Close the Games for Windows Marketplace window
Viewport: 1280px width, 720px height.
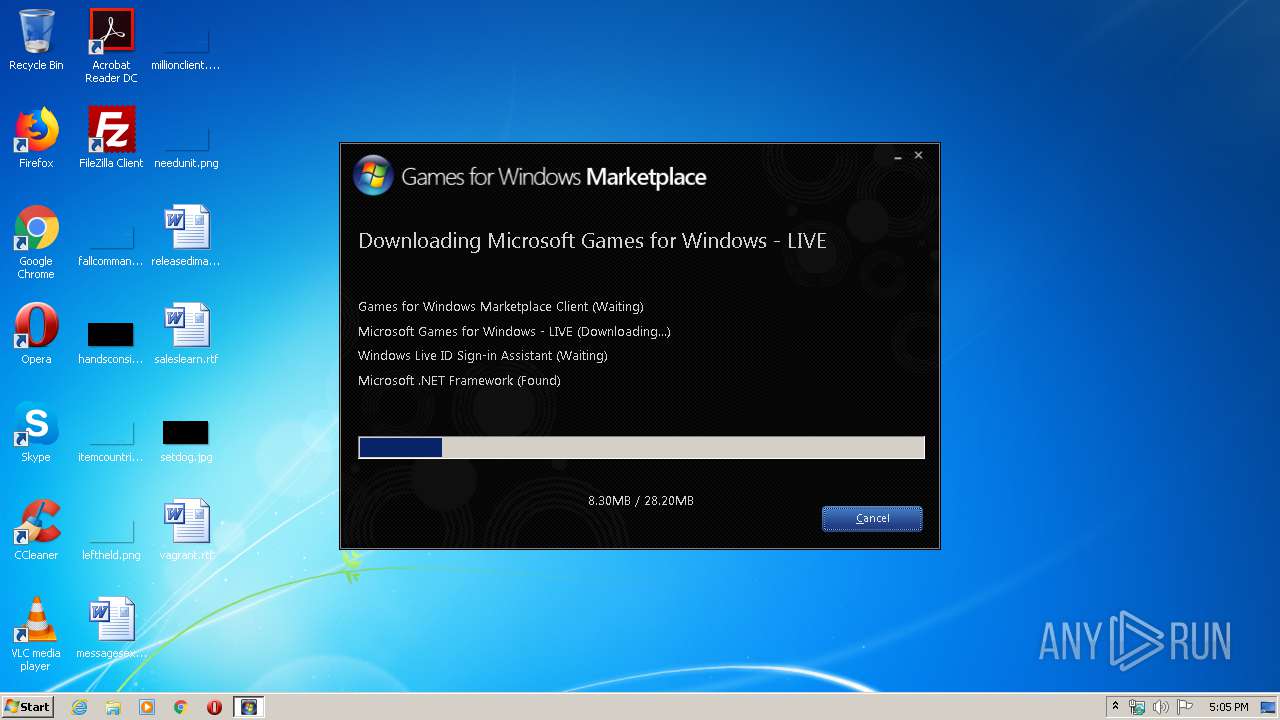919,155
